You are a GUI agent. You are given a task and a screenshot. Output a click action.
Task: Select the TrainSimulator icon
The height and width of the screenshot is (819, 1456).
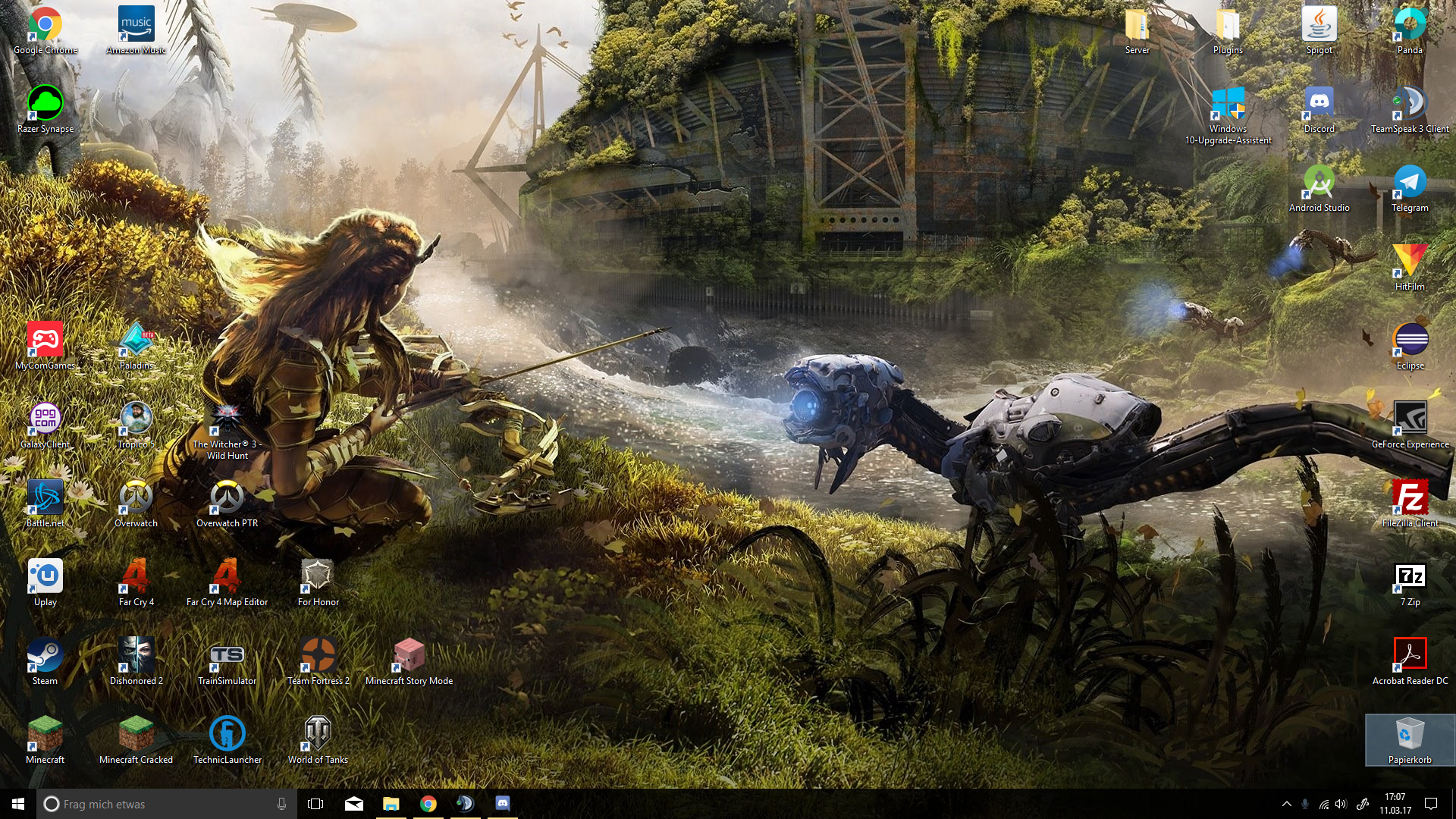pyautogui.click(x=227, y=661)
